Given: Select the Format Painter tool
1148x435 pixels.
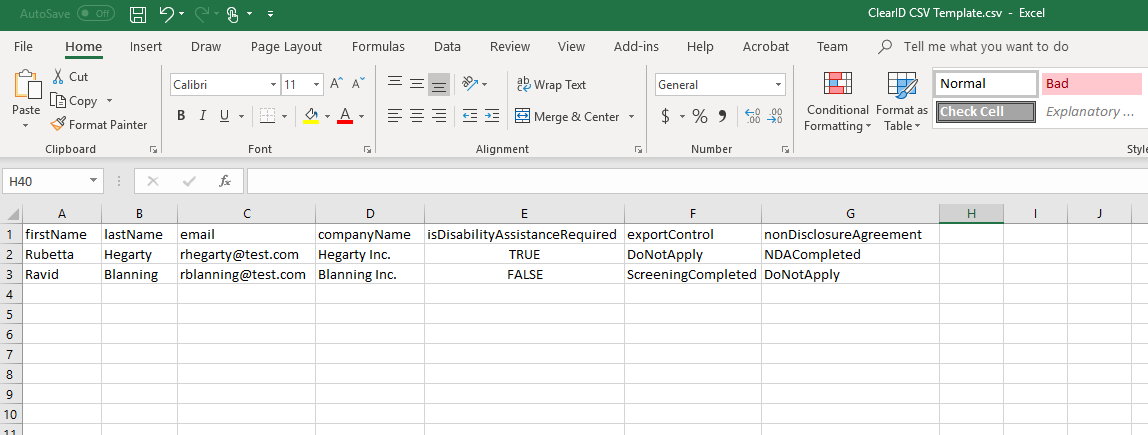Looking at the screenshot, I should click(x=99, y=125).
